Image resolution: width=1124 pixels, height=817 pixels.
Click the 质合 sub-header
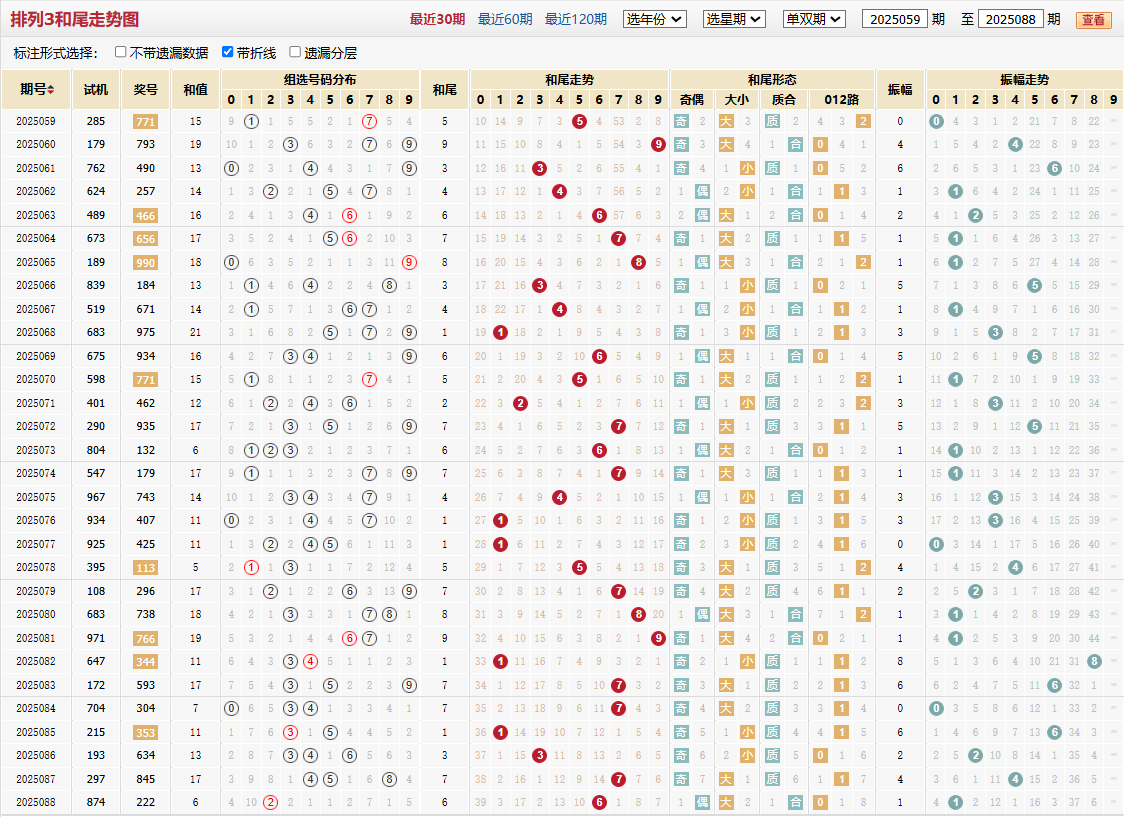(x=784, y=100)
